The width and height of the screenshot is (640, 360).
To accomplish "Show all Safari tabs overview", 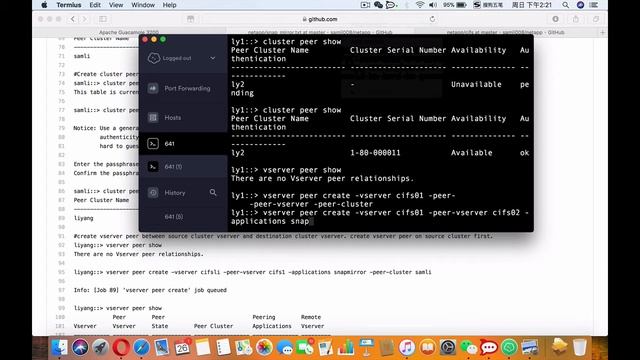I will tap(596, 19).
